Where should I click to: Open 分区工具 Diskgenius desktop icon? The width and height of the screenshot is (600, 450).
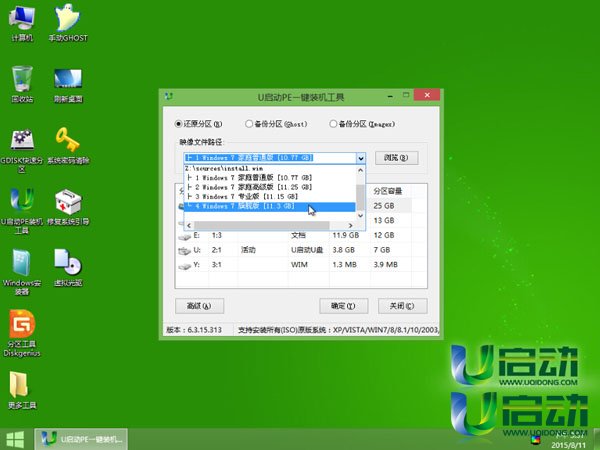click(22, 333)
